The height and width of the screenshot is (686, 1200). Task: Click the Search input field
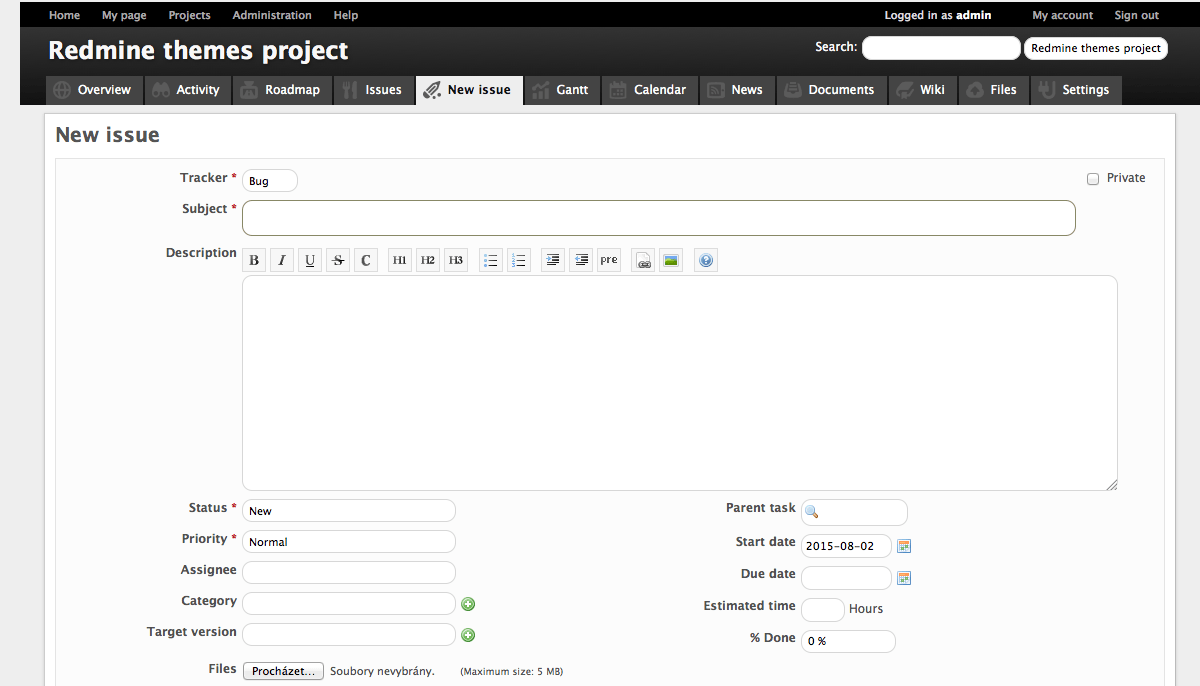coord(941,48)
